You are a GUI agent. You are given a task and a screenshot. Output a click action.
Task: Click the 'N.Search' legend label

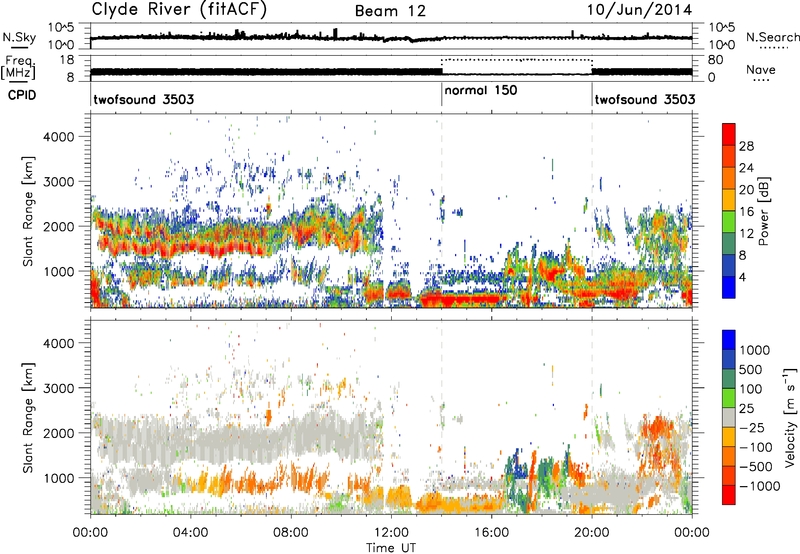tap(773, 37)
